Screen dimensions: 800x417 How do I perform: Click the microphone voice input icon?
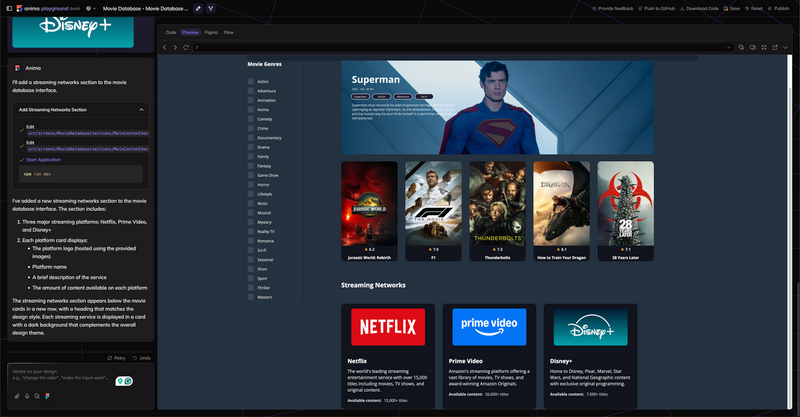27,396
